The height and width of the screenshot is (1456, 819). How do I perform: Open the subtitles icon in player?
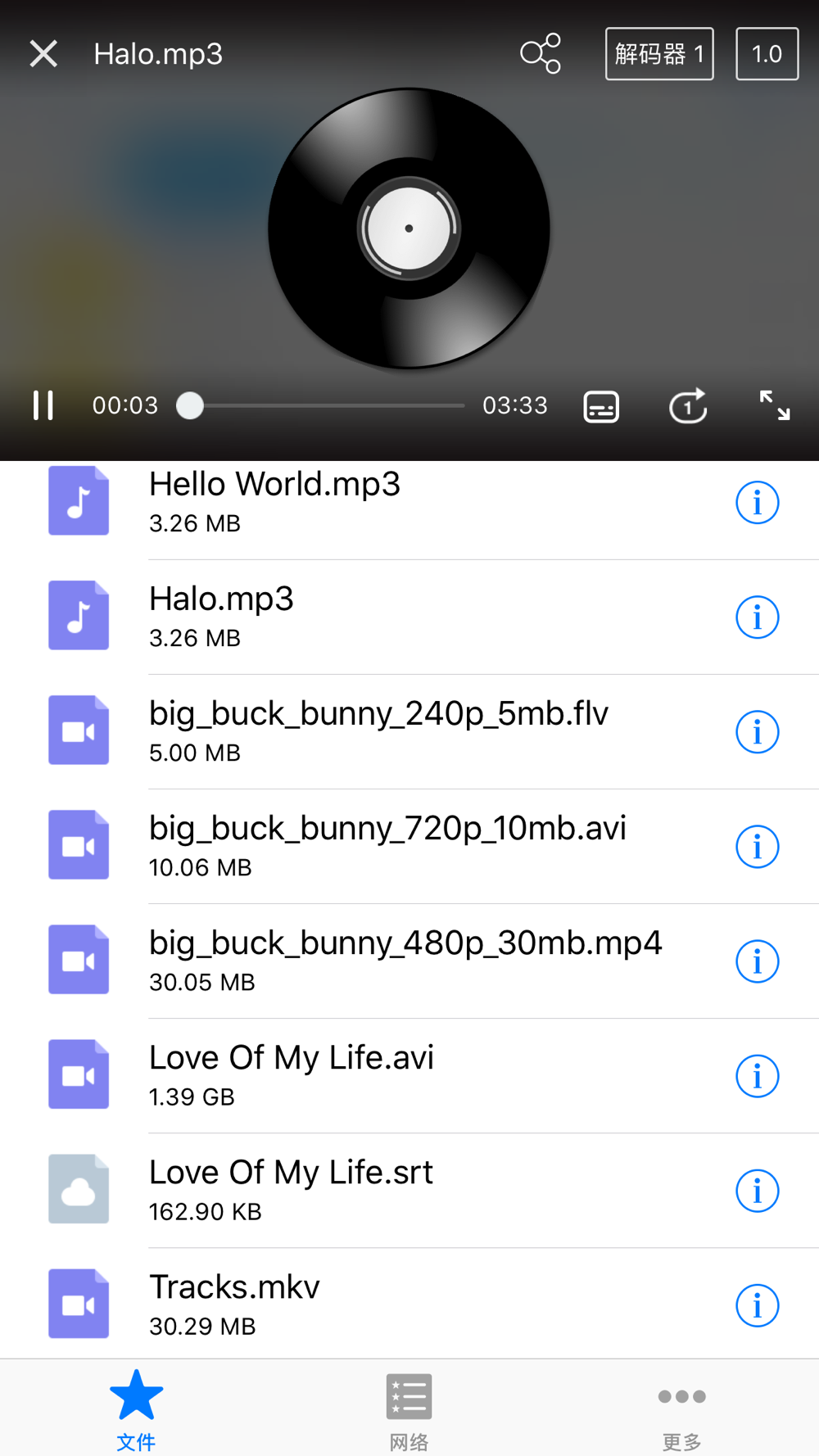pos(601,406)
